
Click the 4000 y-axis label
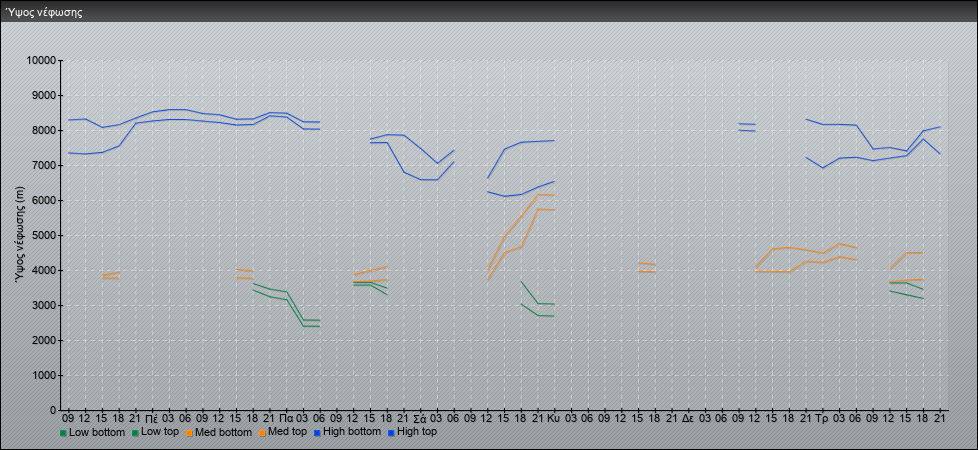pos(44,270)
